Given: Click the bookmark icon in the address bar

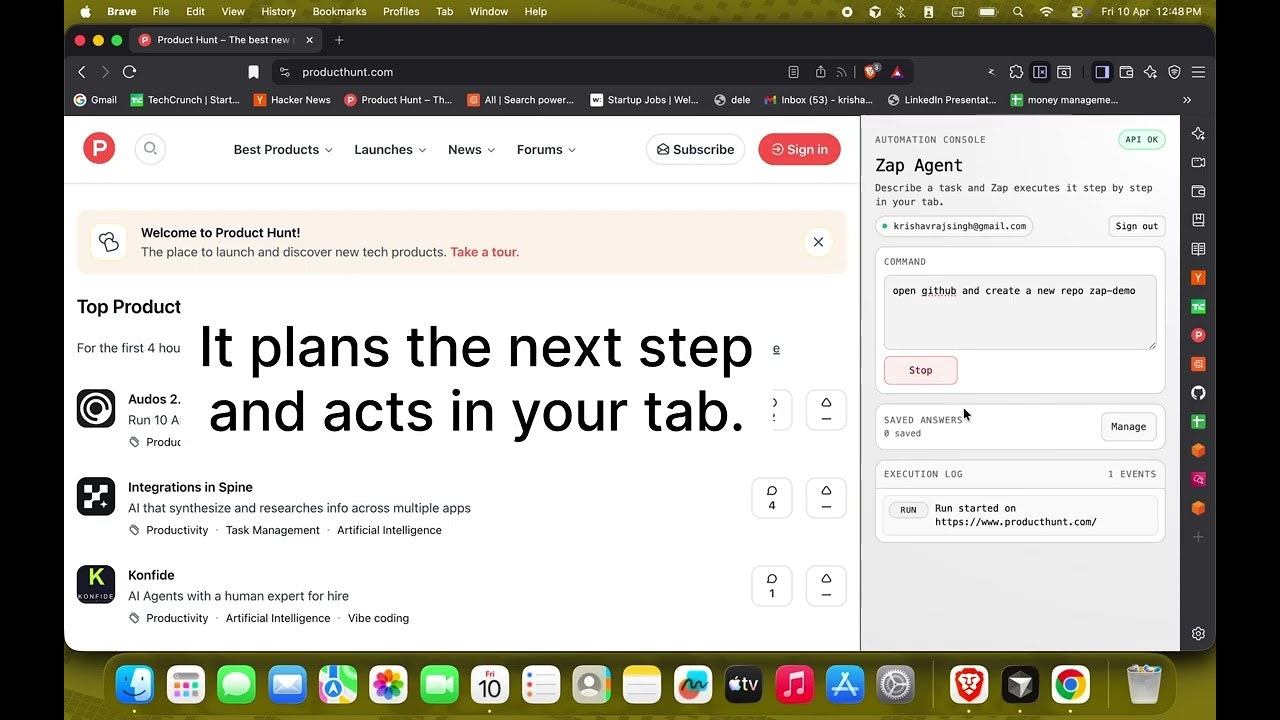Looking at the screenshot, I should [254, 72].
